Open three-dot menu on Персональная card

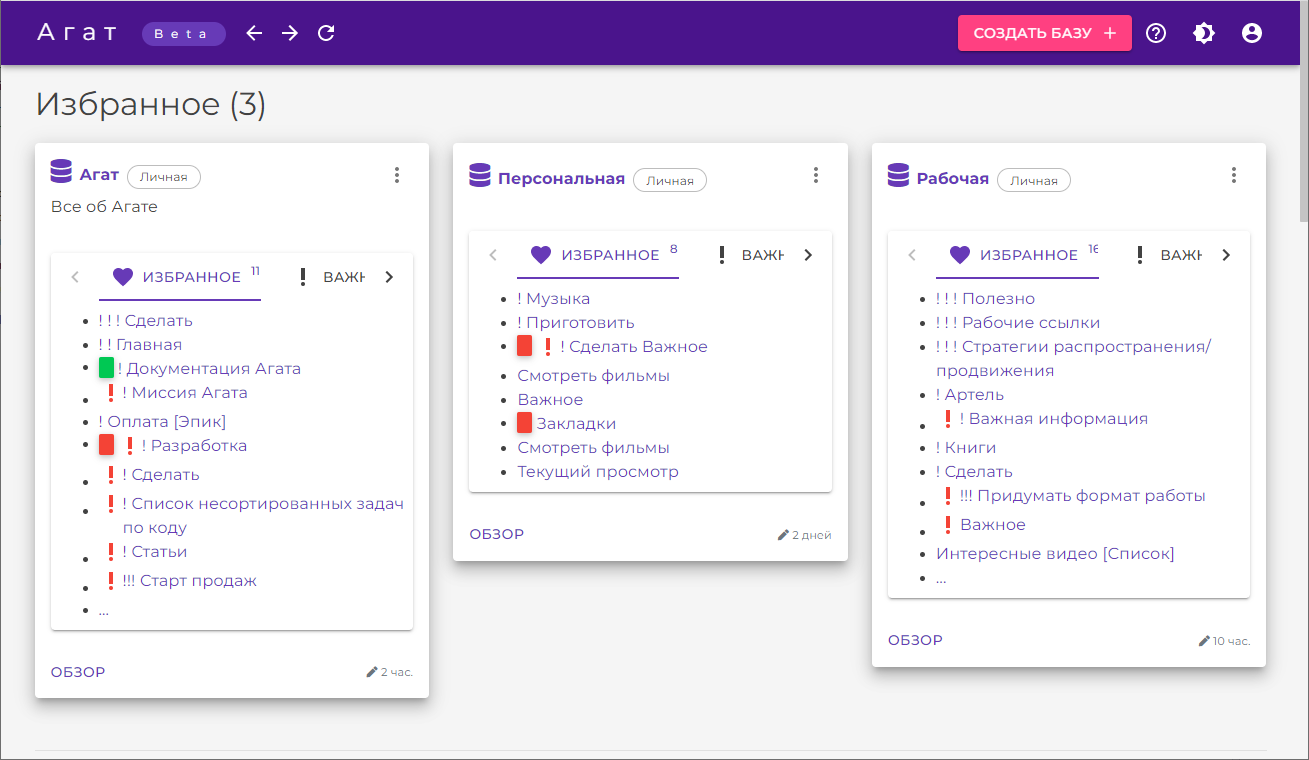pyautogui.click(x=816, y=176)
